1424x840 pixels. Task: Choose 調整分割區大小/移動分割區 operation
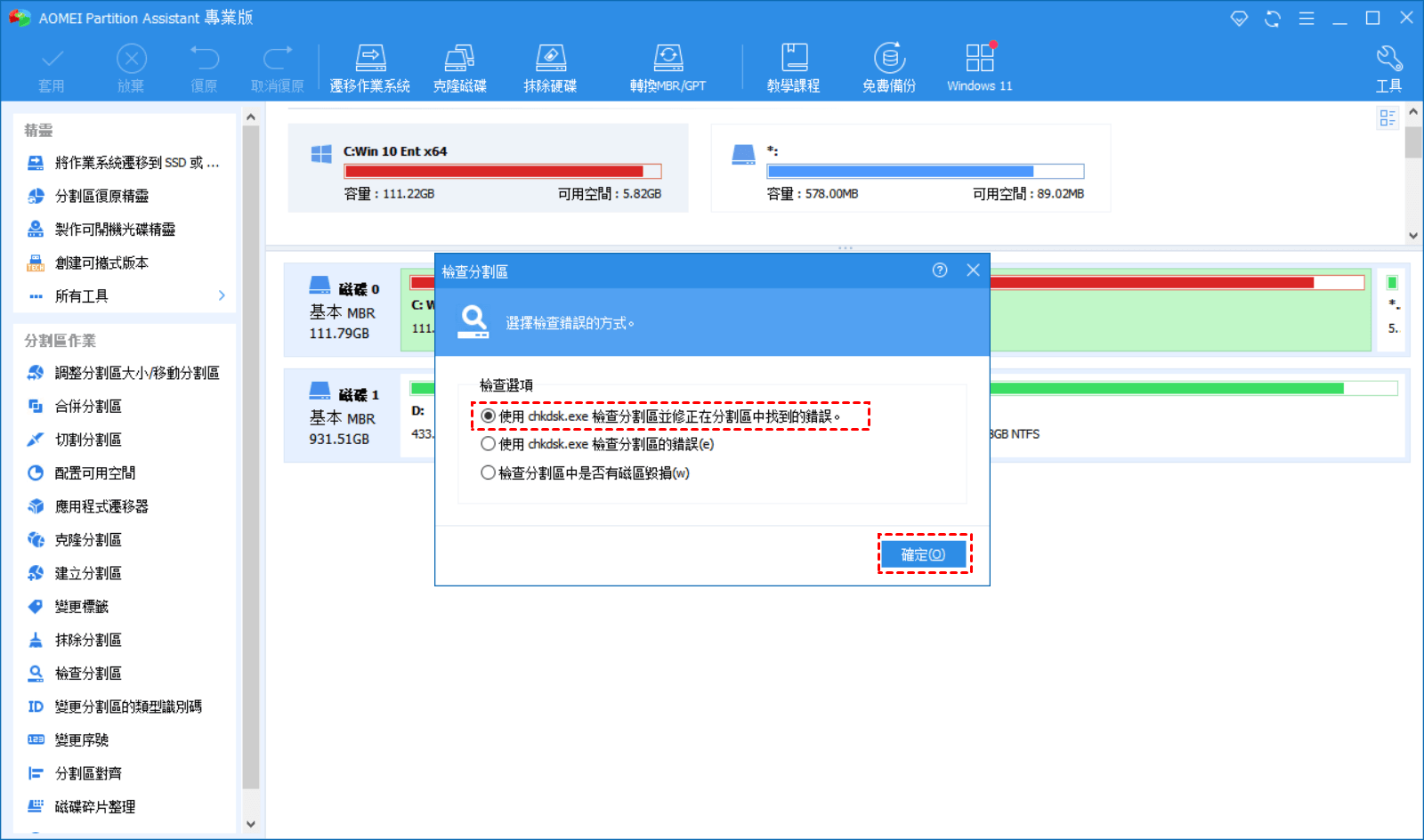pos(125,373)
